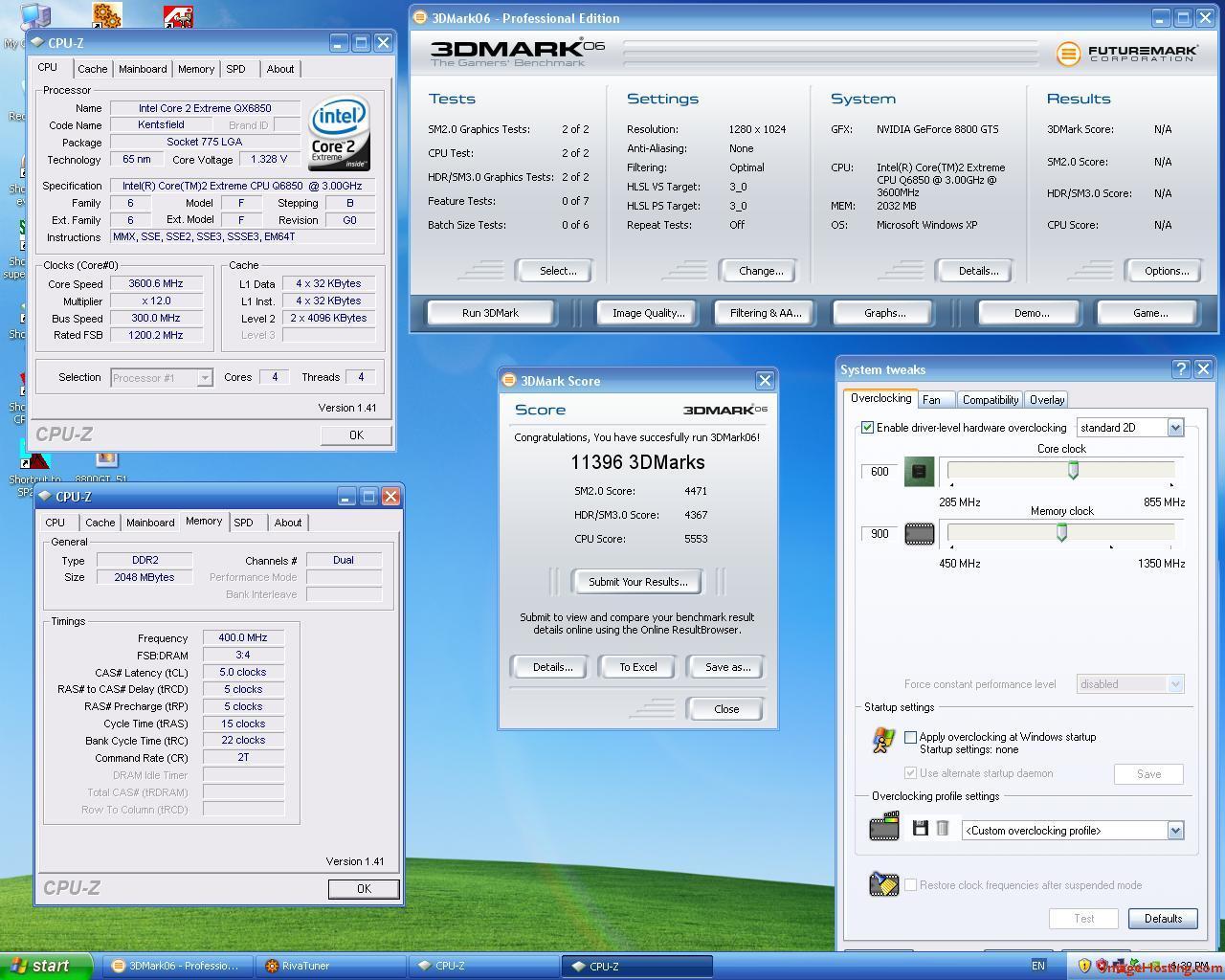Click the Futuremark Corporation logo

pos(1126,54)
